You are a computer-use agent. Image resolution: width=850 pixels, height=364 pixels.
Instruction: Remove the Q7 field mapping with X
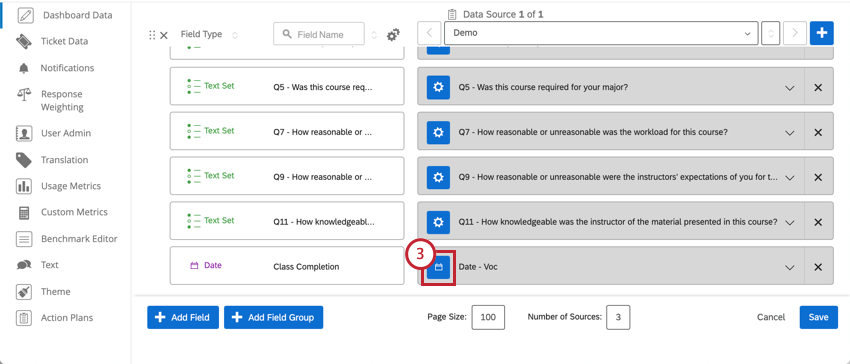coord(819,132)
